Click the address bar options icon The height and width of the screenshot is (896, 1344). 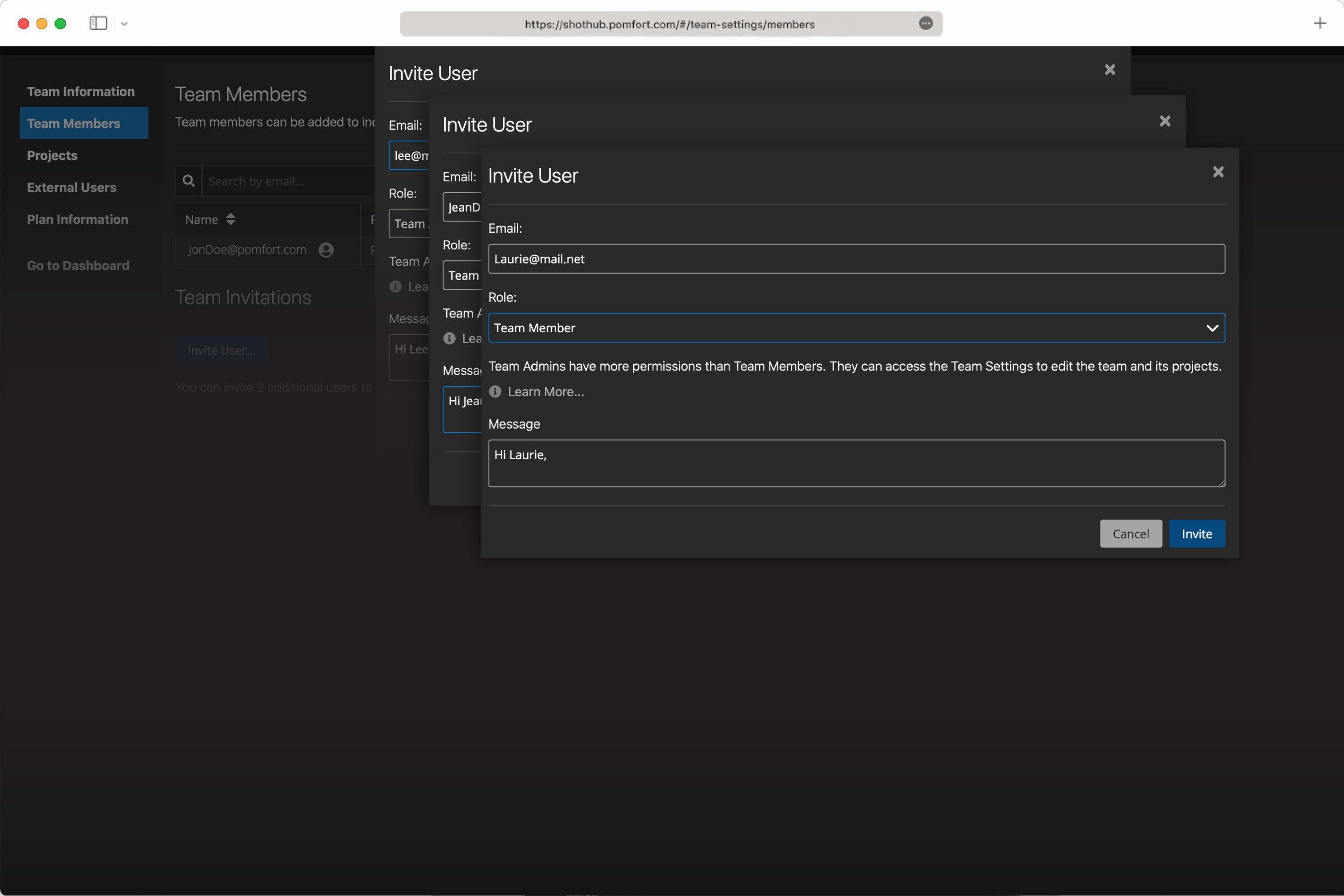925,23
